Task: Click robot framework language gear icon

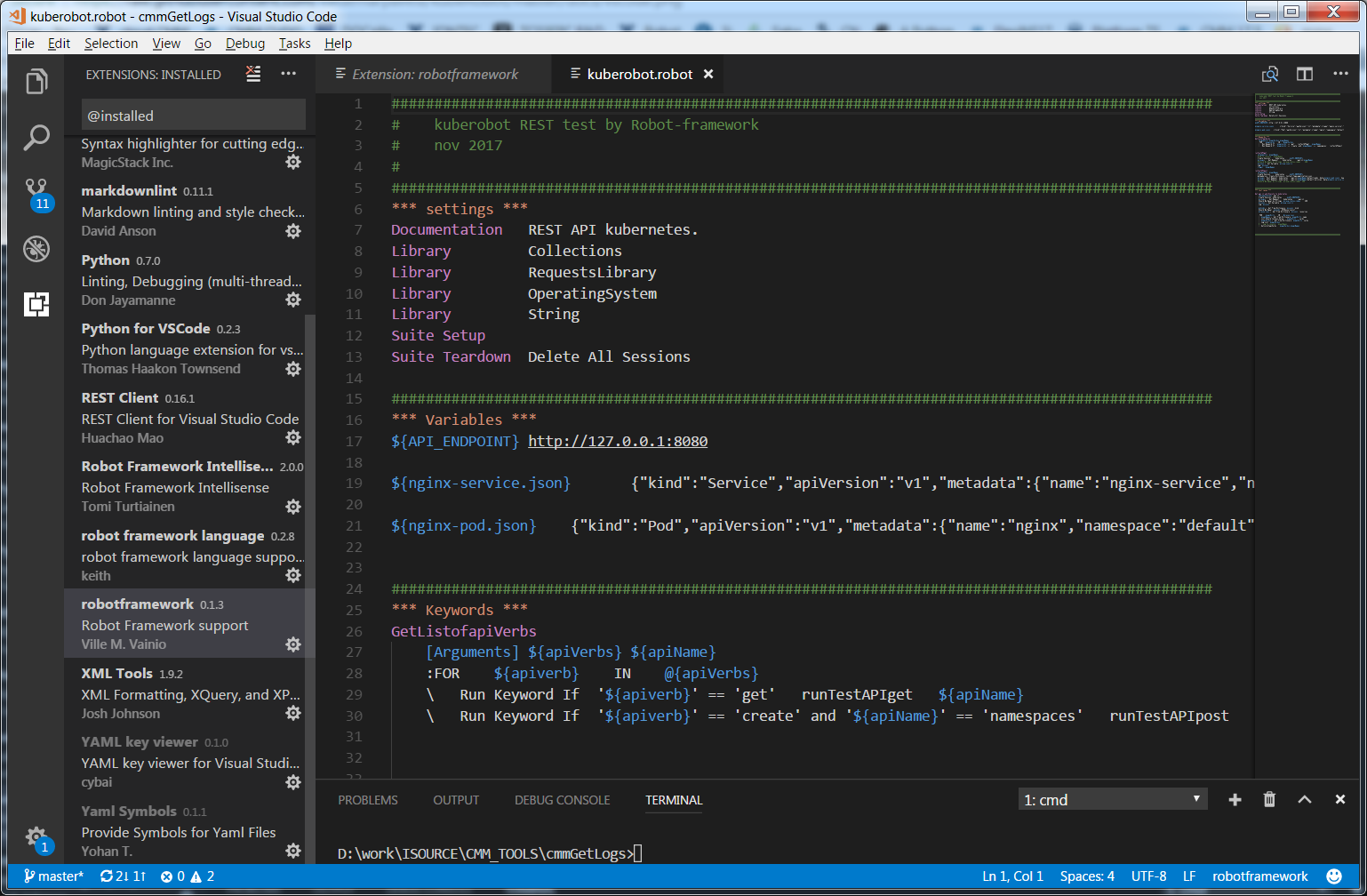Action: (293, 575)
